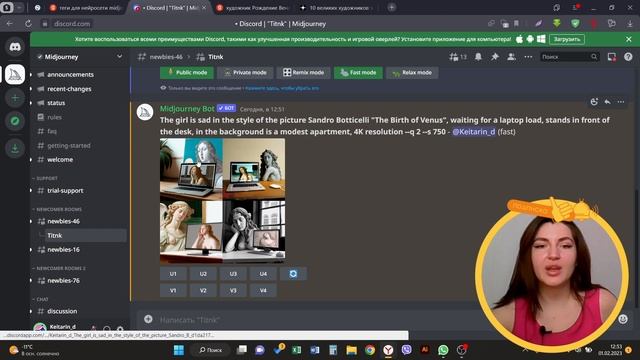Select the Midjourney server sailboat icon

(x=15, y=74)
